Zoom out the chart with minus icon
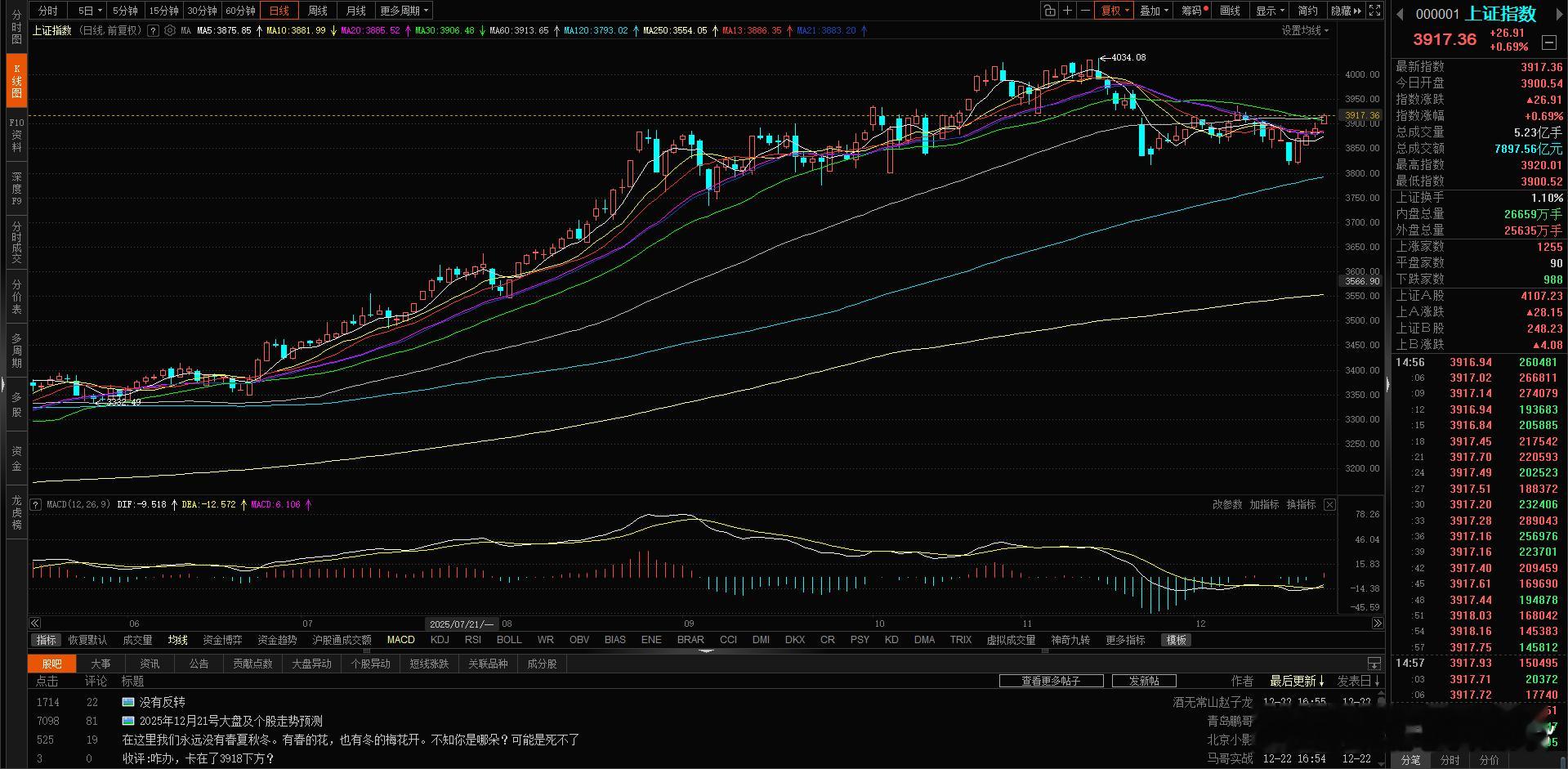 [x=1085, y=11]
